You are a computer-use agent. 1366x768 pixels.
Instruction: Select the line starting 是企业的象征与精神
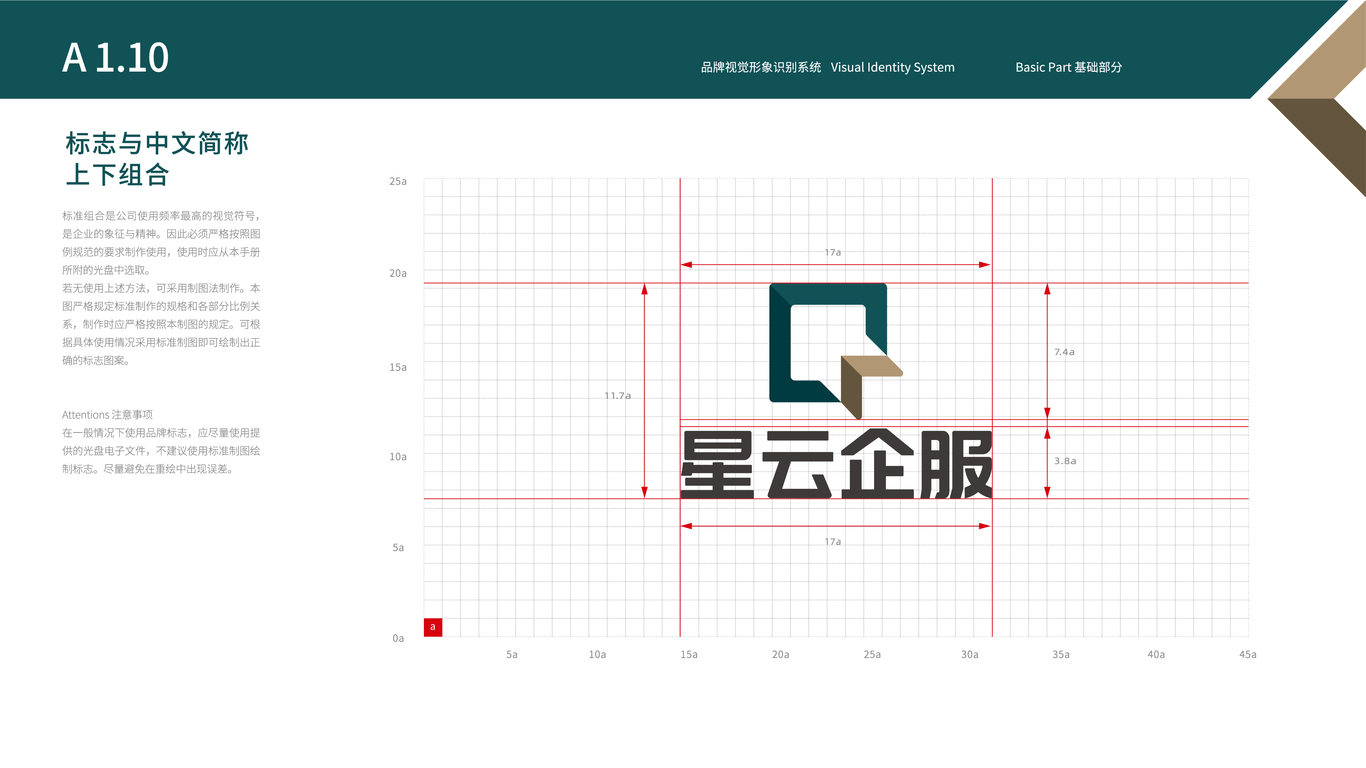click(x=162, y=233)
